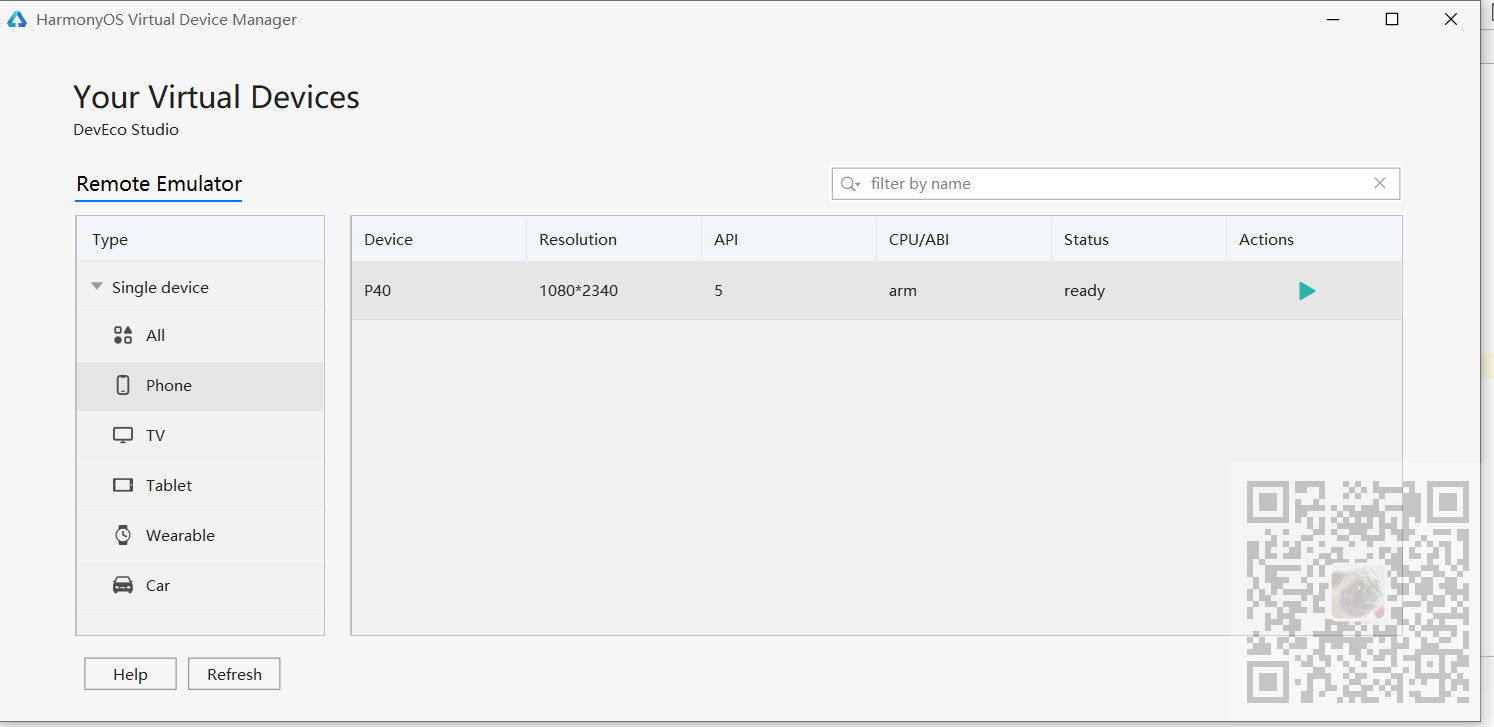The image size is (1494, 727).
Task: Click the Phone icon in the type list
Action: [123, 385]
